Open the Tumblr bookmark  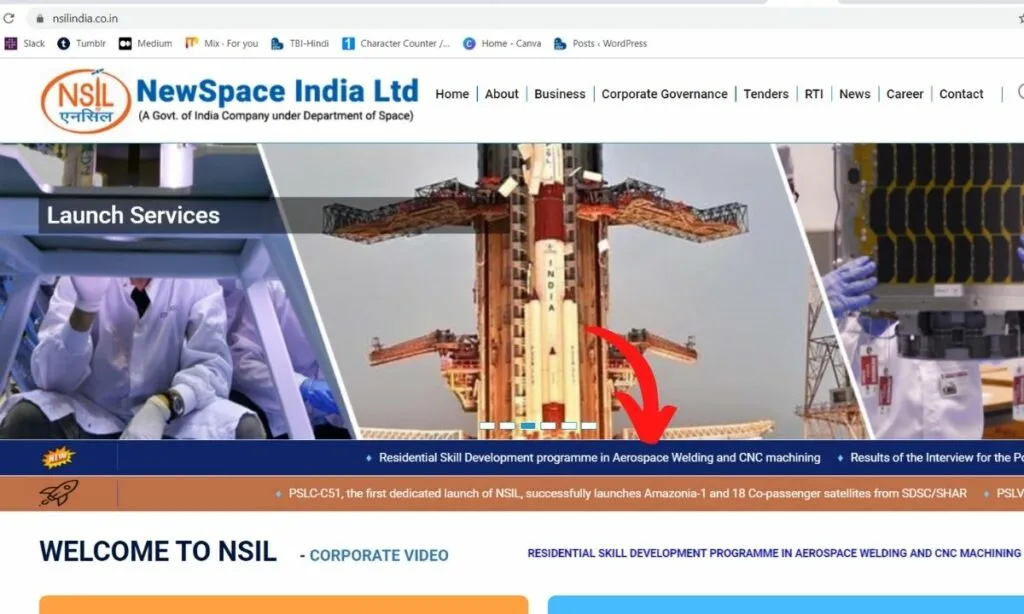pyautogui.click(x=82, y=44)
